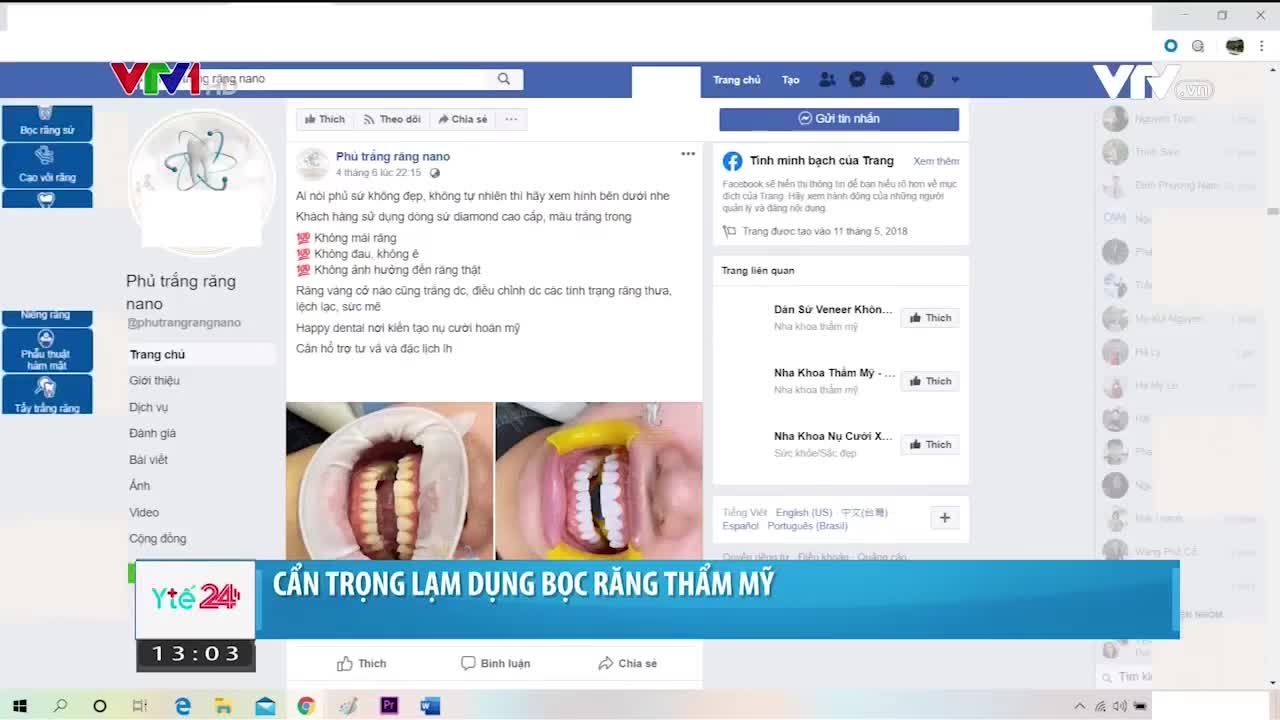
Task: Switch to the Ảnh tab
Action: pyautogui.click(x=140, y=485)
